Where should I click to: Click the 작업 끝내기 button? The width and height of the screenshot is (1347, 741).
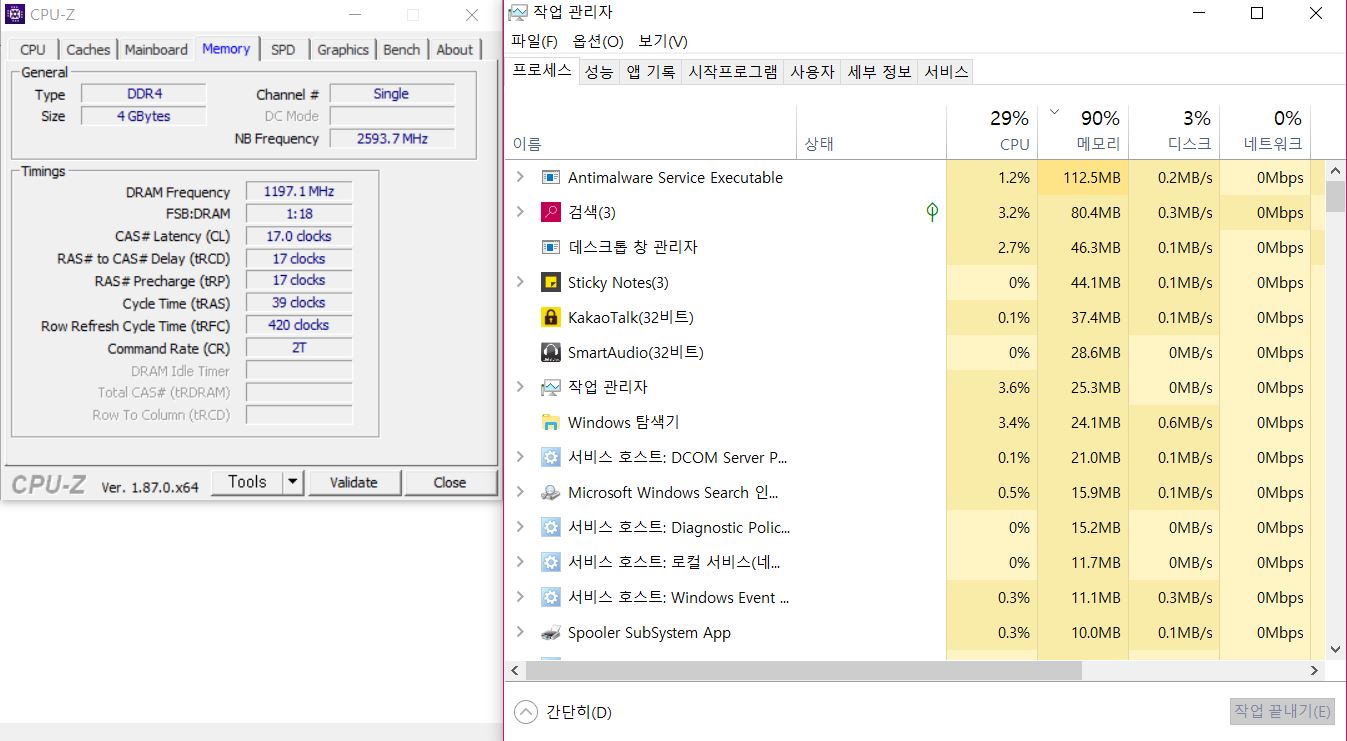(1282, 712)
